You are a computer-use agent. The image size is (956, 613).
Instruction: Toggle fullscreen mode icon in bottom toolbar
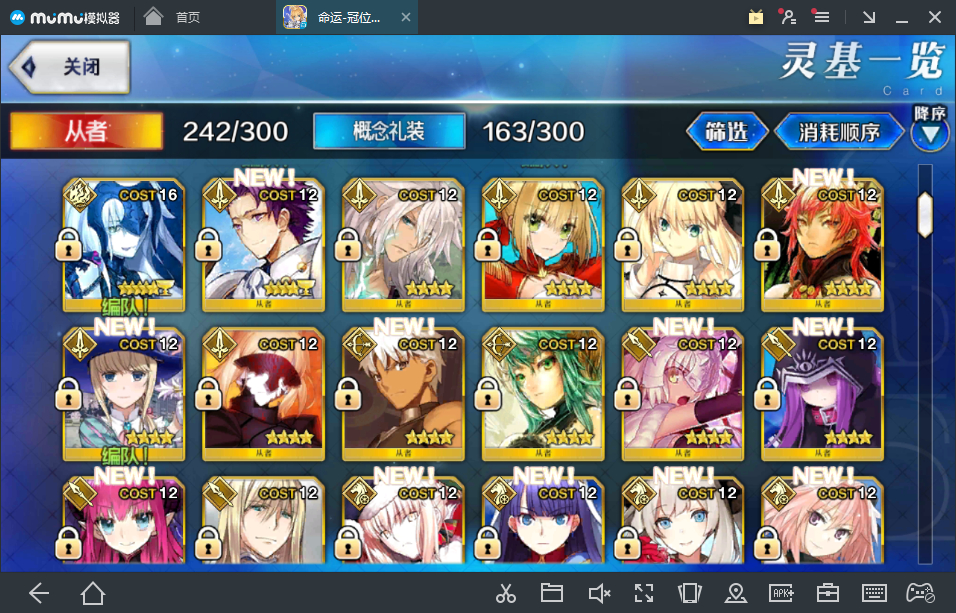pyautogui.click(x=644, y=593)
